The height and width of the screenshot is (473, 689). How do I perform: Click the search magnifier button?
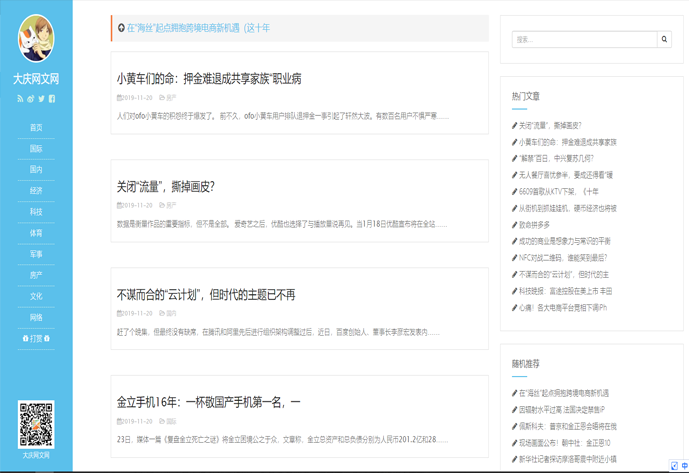click(x=664, y=39)
